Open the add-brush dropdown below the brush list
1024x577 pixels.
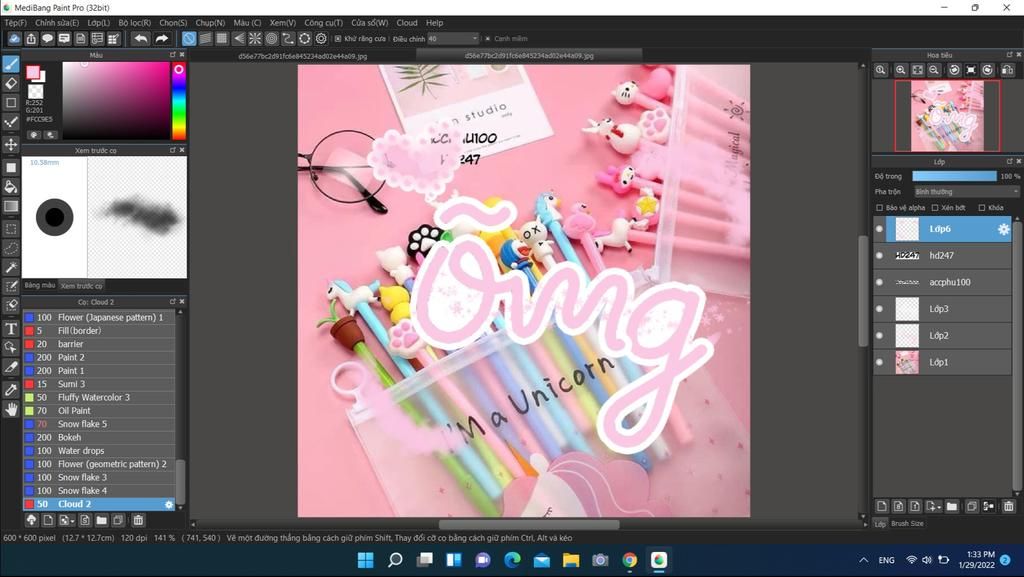point(66,520)
